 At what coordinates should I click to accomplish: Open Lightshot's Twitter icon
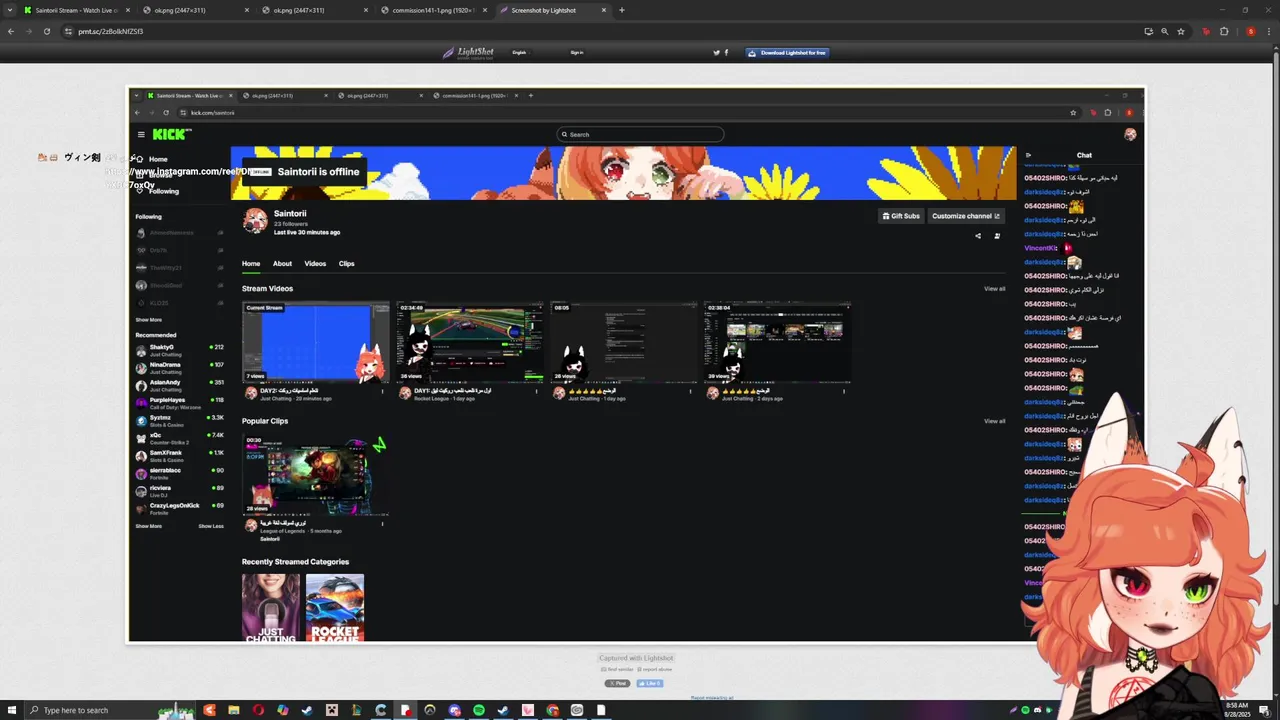(x=717, y=52)
